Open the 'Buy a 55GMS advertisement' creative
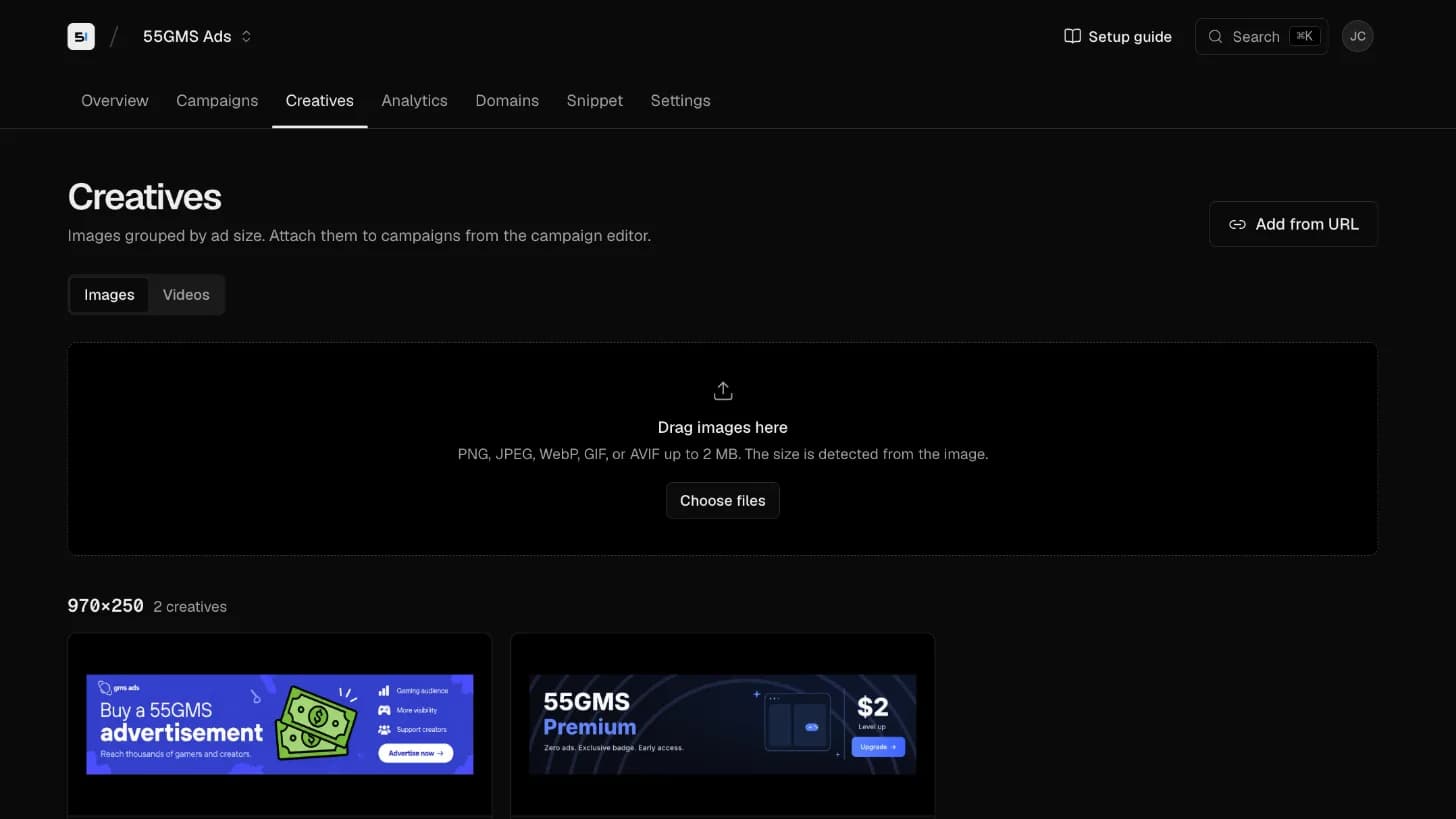The image size is (1456, 819). click(280, 724)
